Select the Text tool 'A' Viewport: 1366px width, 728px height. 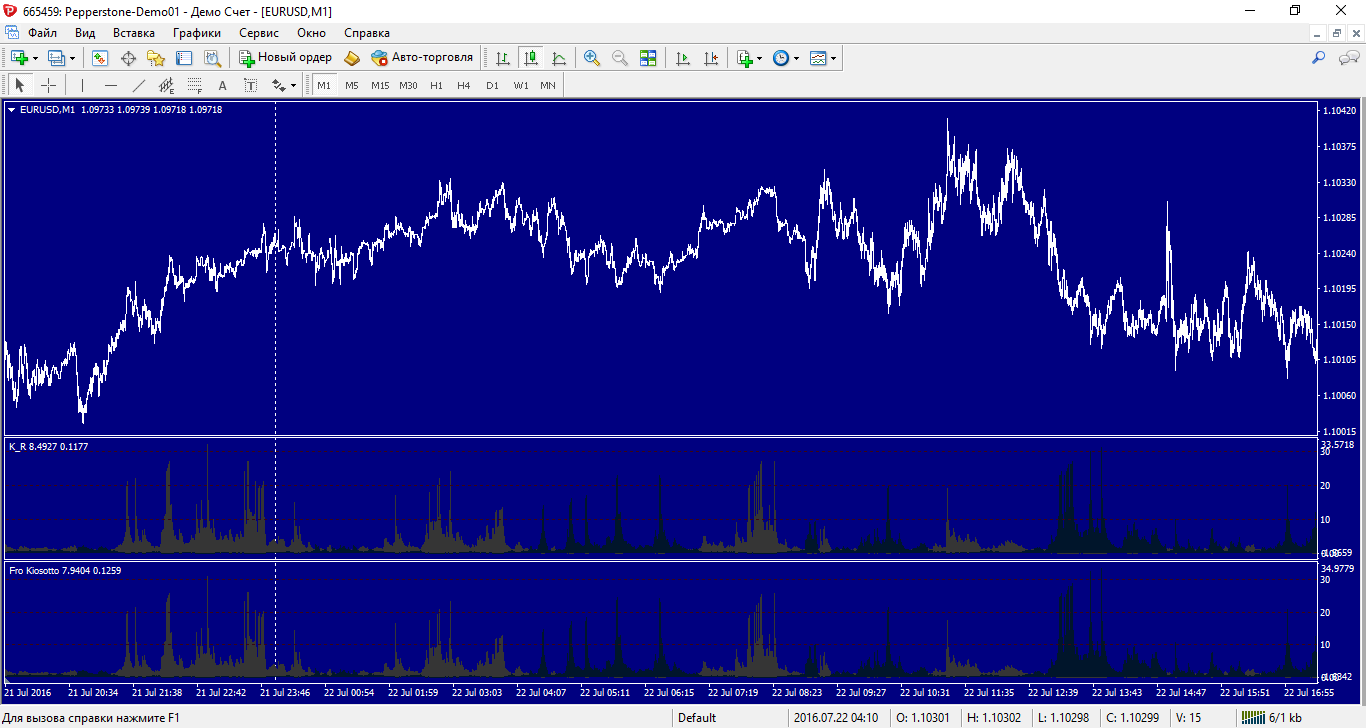223,85
